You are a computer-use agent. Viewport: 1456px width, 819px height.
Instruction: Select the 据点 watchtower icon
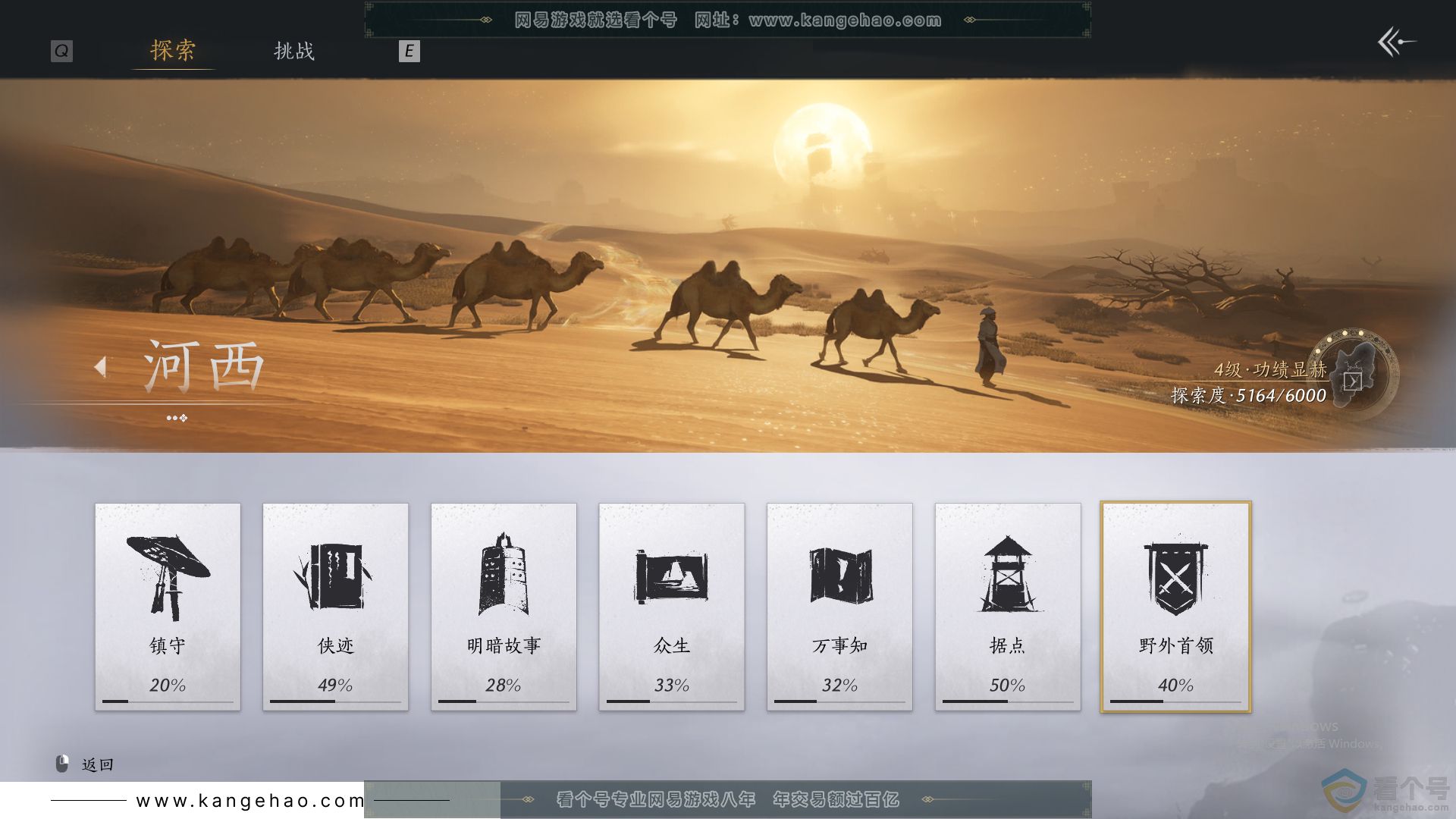(1007, 574)
